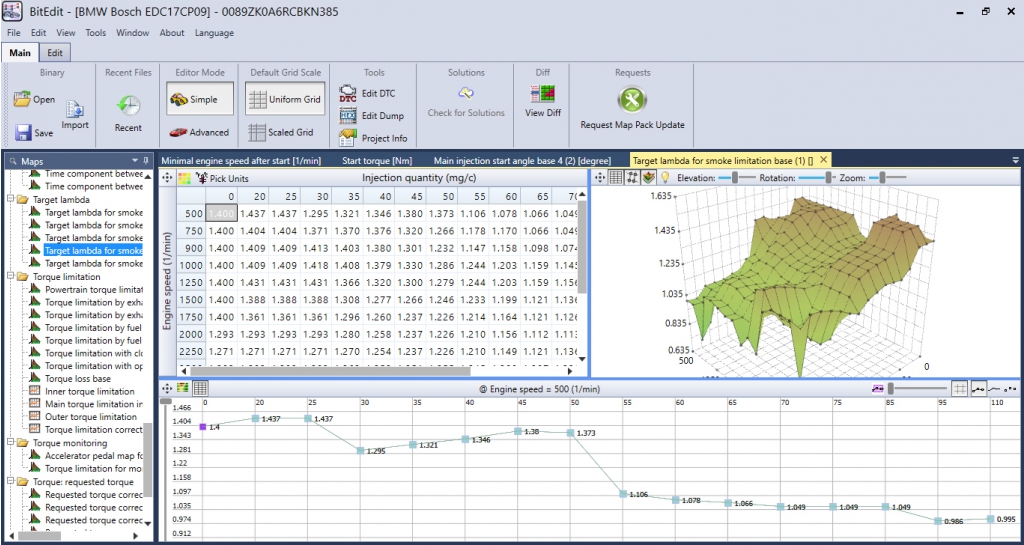This screenshot has width=1024, height=545.
Task: Switch to the Edit ribbon tab
Action: (x=56, y=53)
